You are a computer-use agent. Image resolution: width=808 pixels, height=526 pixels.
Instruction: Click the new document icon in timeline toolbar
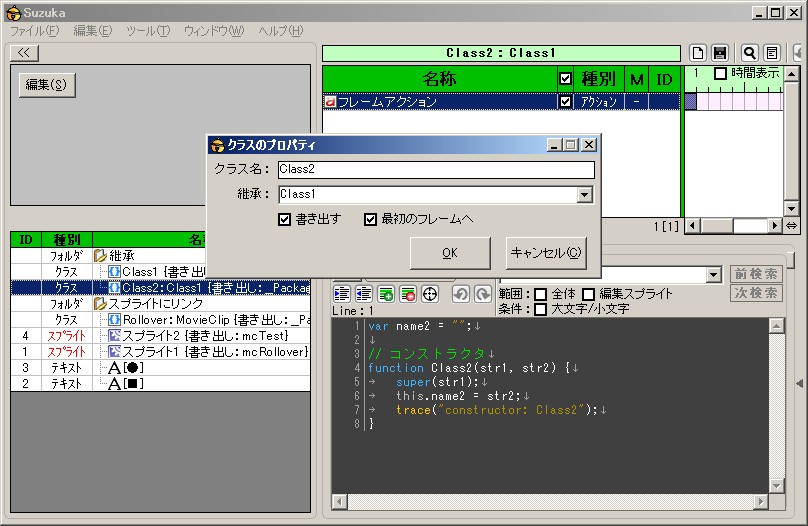click(x=698, y=53)
